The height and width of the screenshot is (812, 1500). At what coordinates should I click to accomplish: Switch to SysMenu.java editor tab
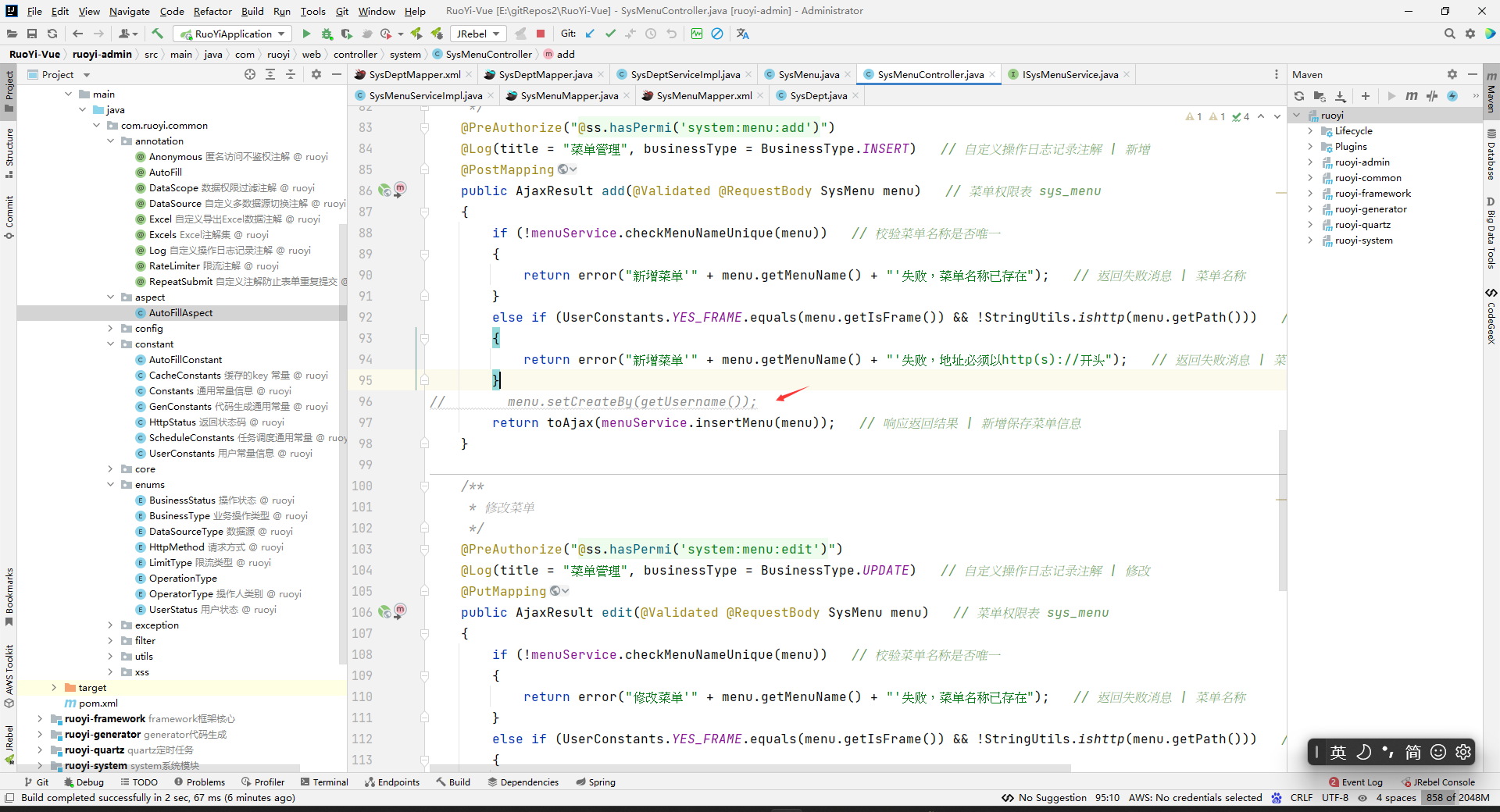(x=809, y=74)
